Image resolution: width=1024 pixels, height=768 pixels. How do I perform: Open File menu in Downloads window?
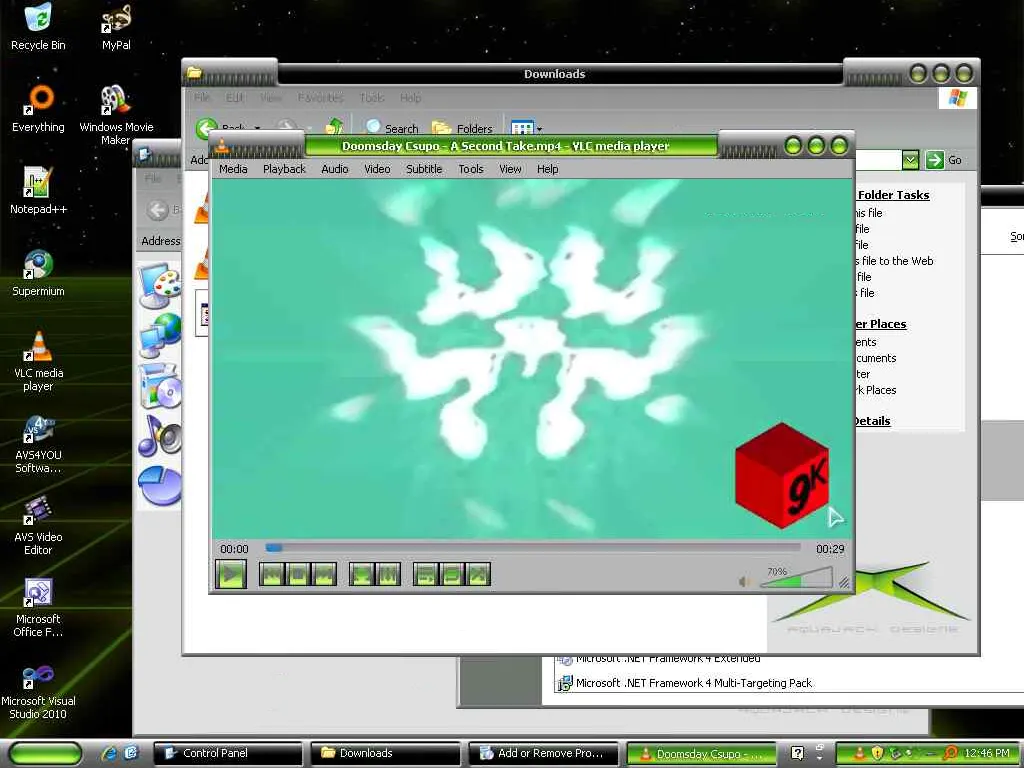(202, 98)
